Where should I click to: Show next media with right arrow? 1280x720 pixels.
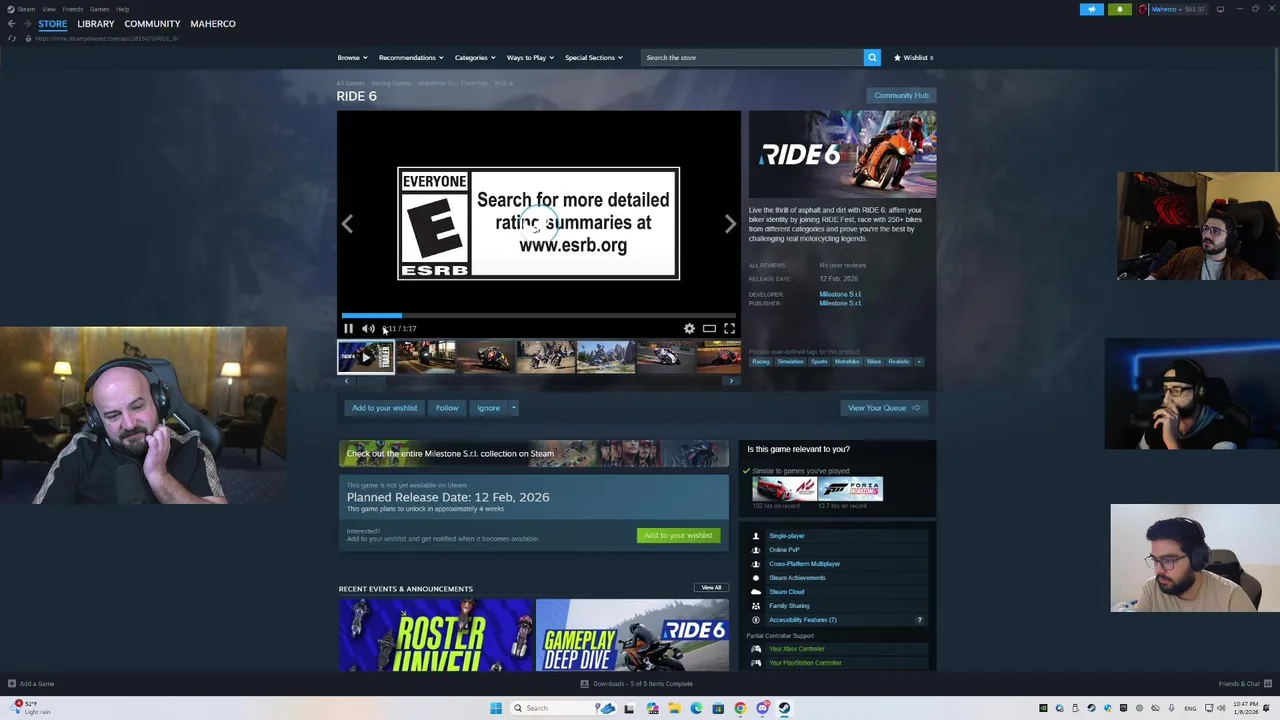coord(730,224)
